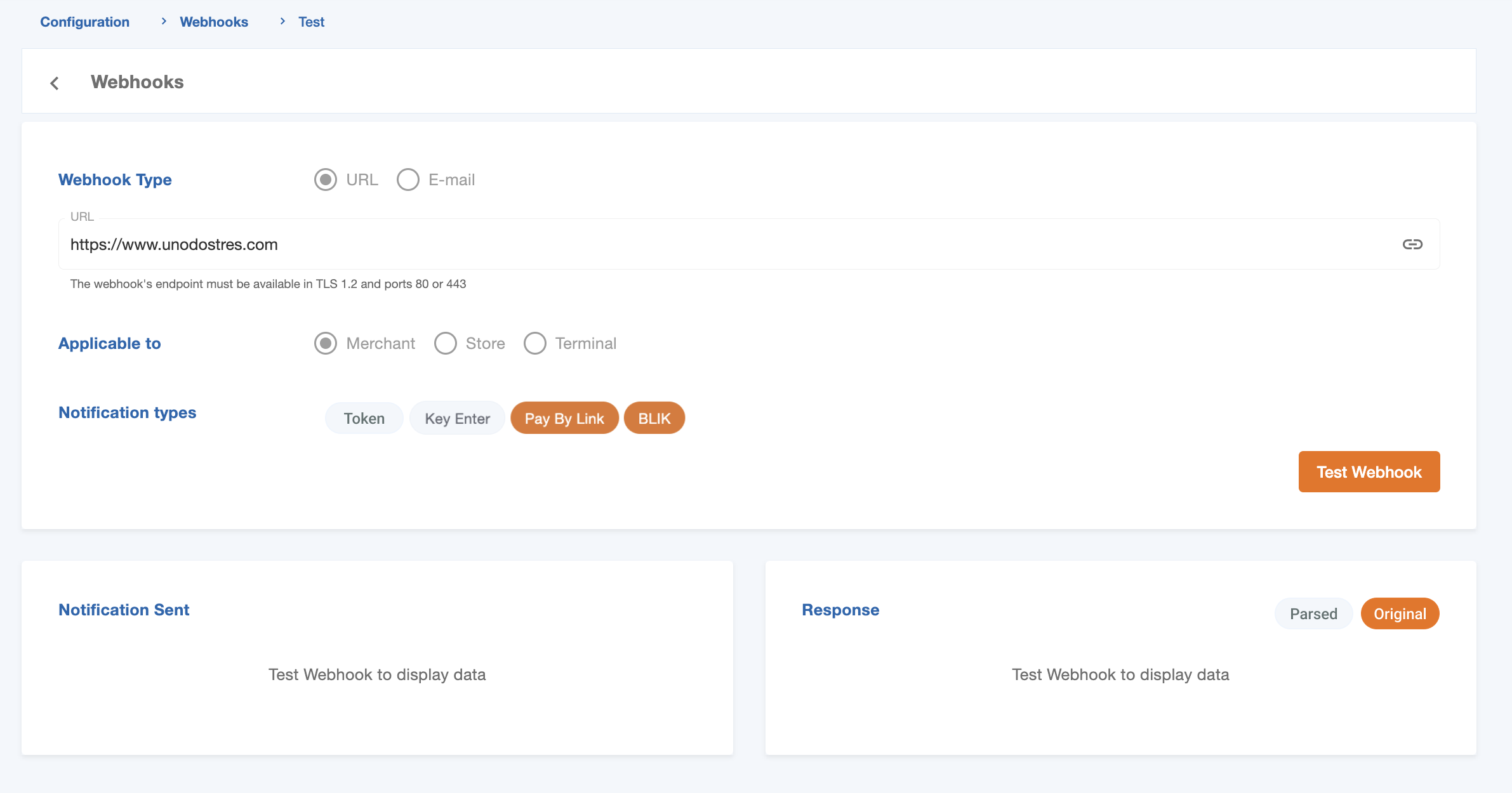Screen dimensions: 1512x793
Task: Click chevron separator after Configuration breadcrumb
Action: click(164, 22)
